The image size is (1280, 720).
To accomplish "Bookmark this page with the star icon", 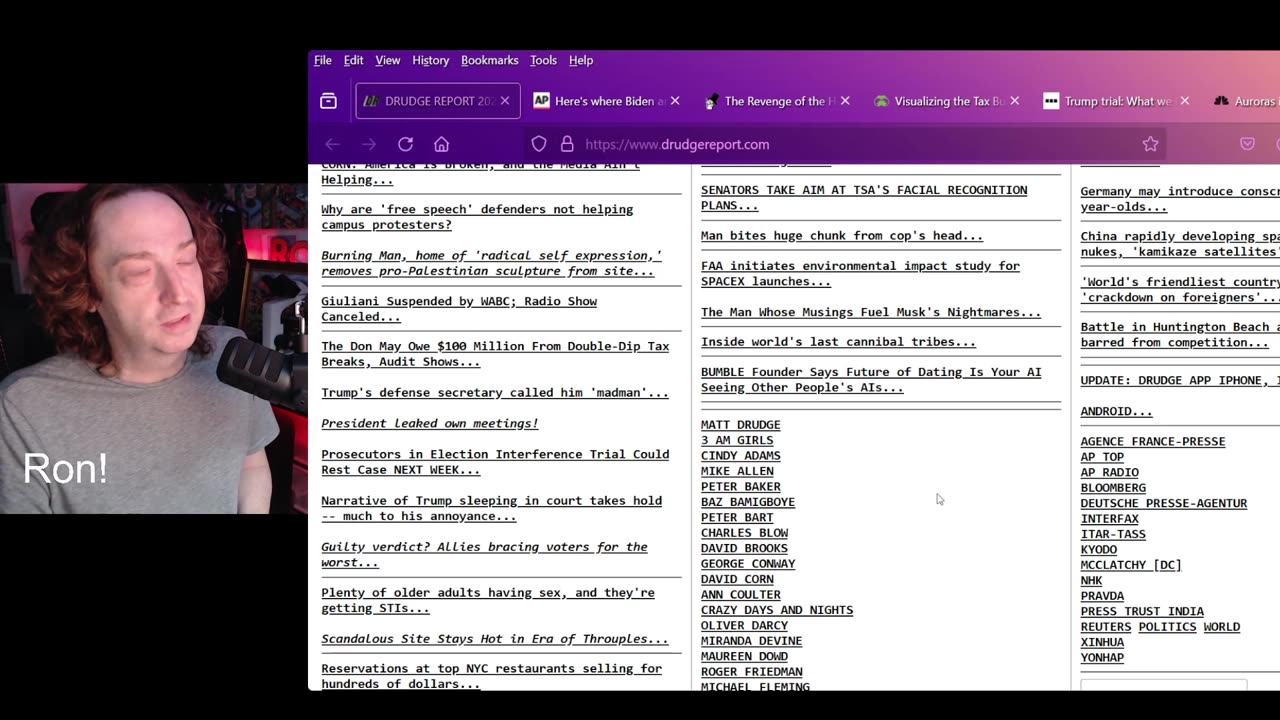I will pos(1150,144).
